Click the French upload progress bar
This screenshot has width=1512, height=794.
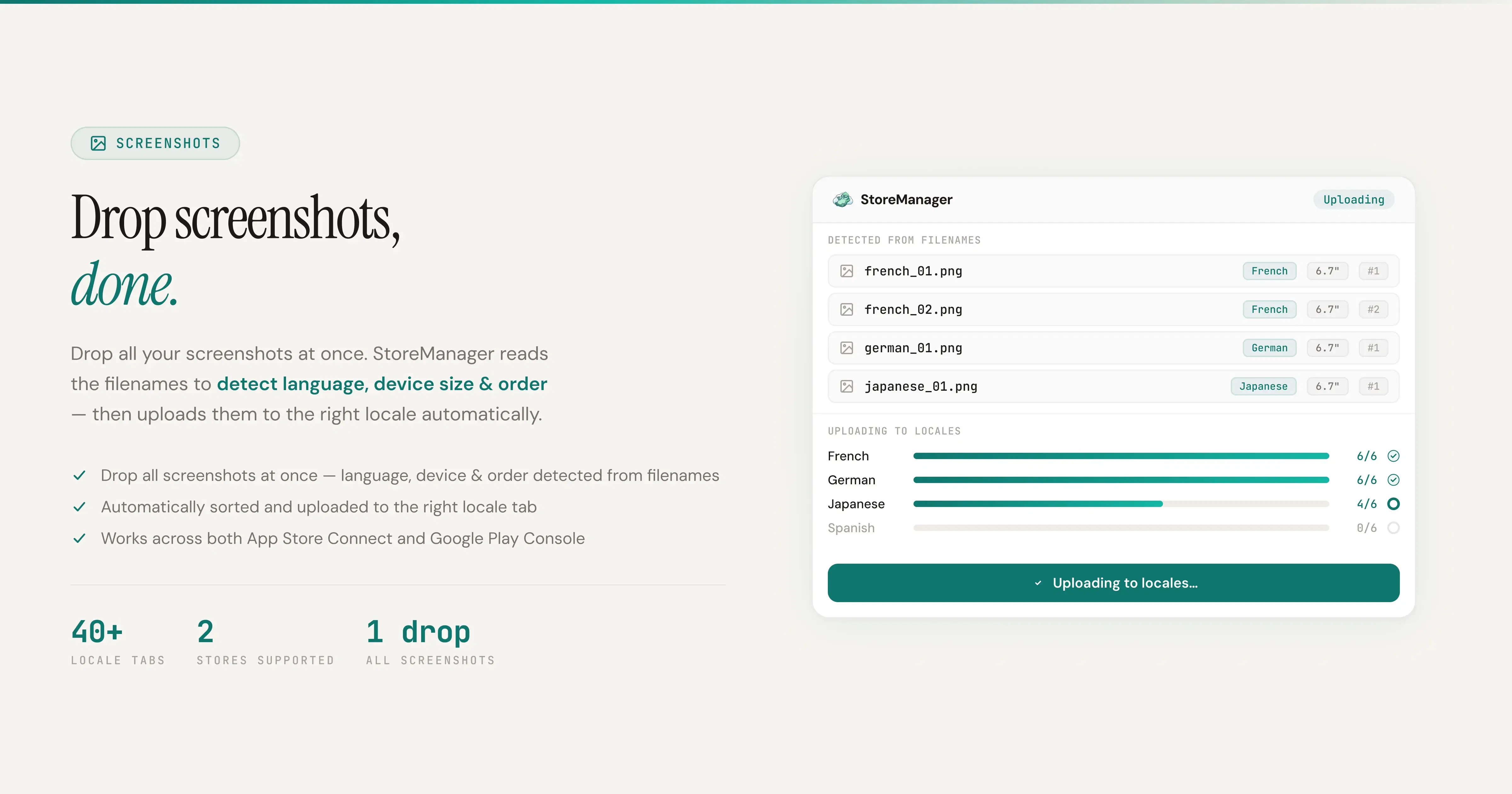click(x=1121, y=456)
